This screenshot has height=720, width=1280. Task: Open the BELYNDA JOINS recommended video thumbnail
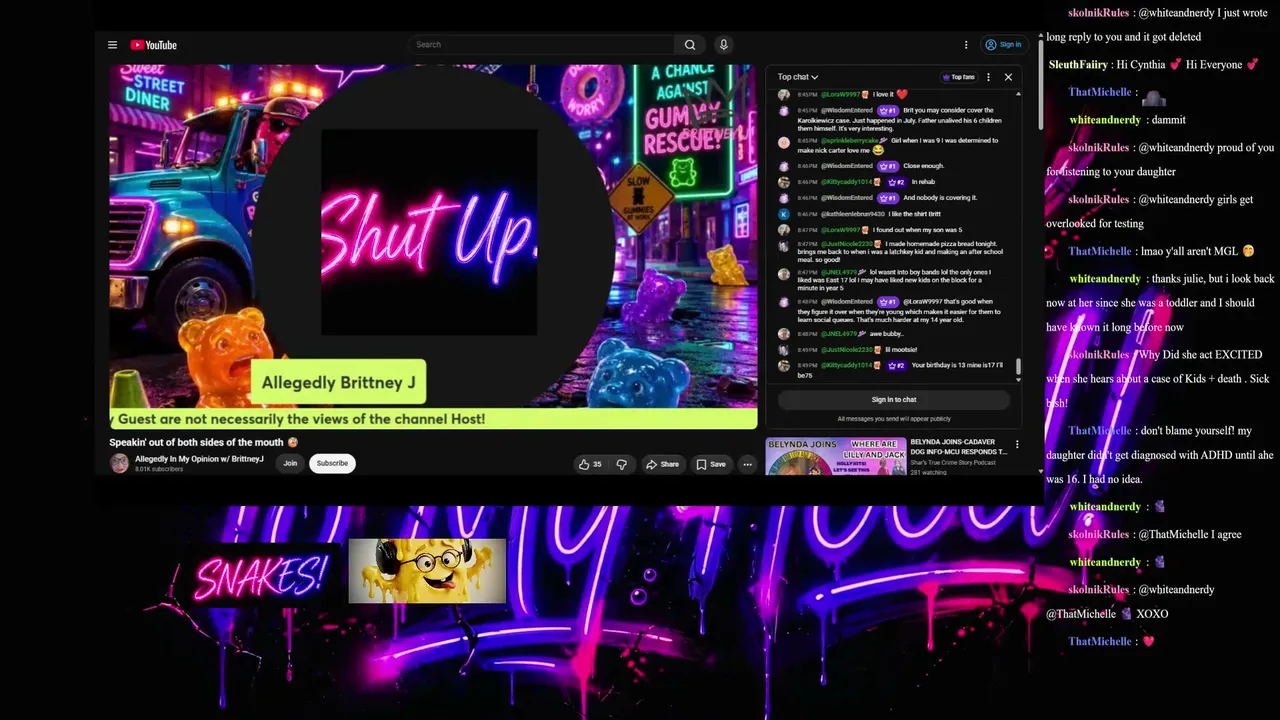click(836, 456)
